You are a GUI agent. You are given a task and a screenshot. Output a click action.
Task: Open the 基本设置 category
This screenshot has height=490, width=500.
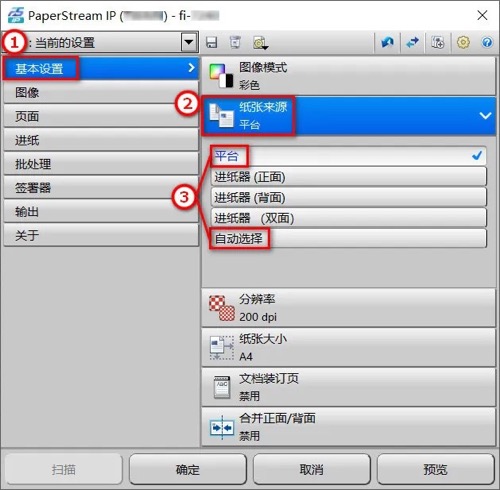click(x=101, y=68)
